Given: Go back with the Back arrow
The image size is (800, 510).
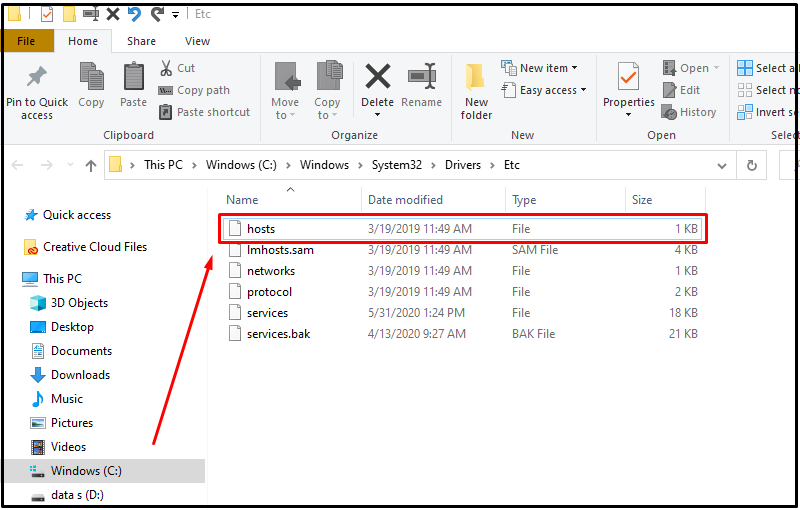Looking at the screenshot, I should point(17,165).
